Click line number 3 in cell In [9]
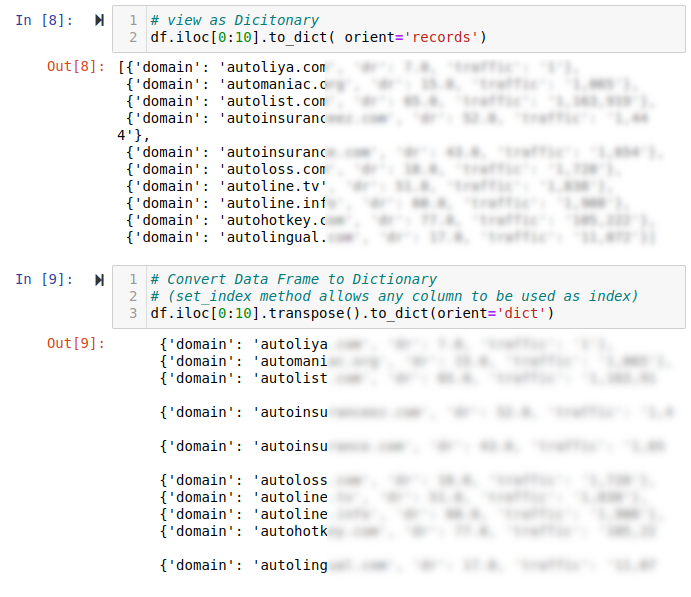 coord(133,313)
